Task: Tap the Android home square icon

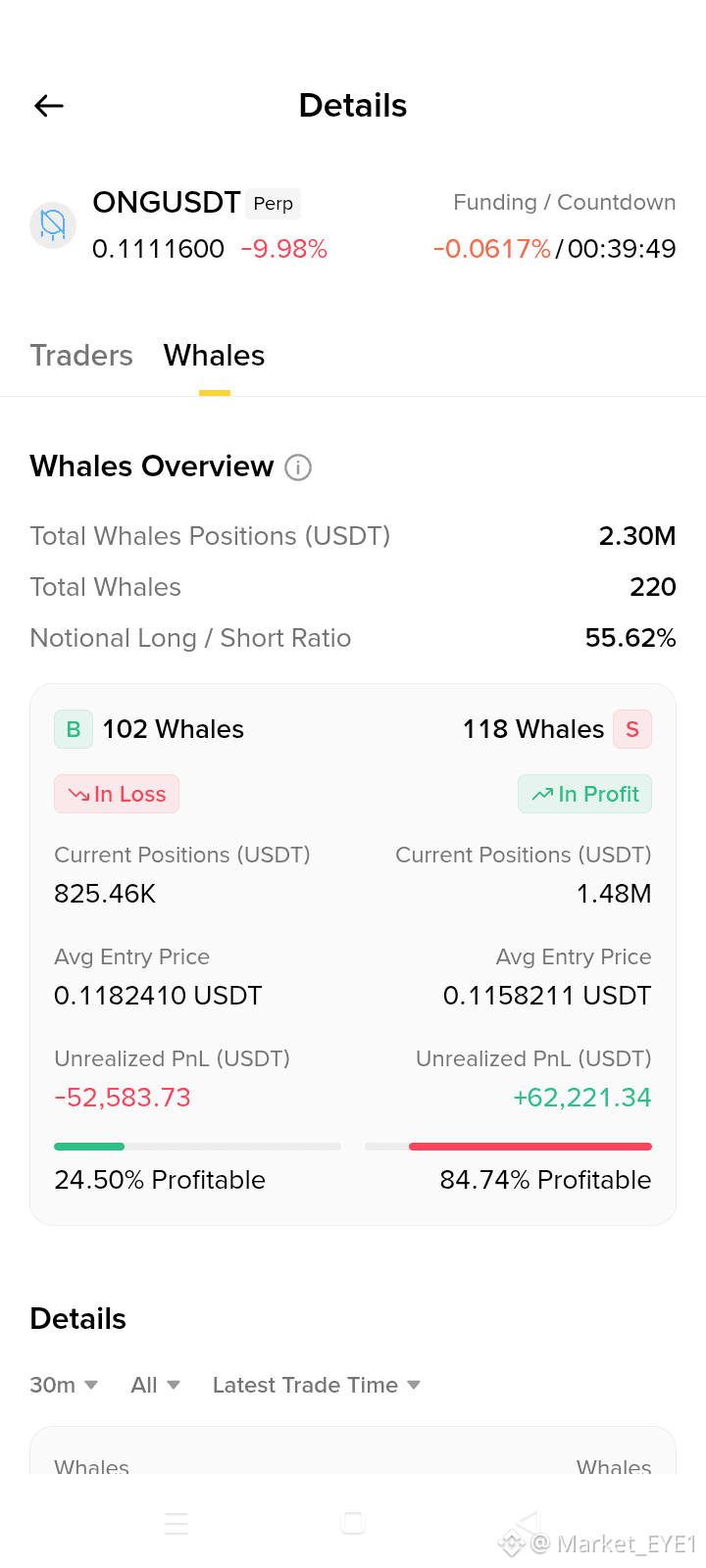Action: tap(353, 1523)
